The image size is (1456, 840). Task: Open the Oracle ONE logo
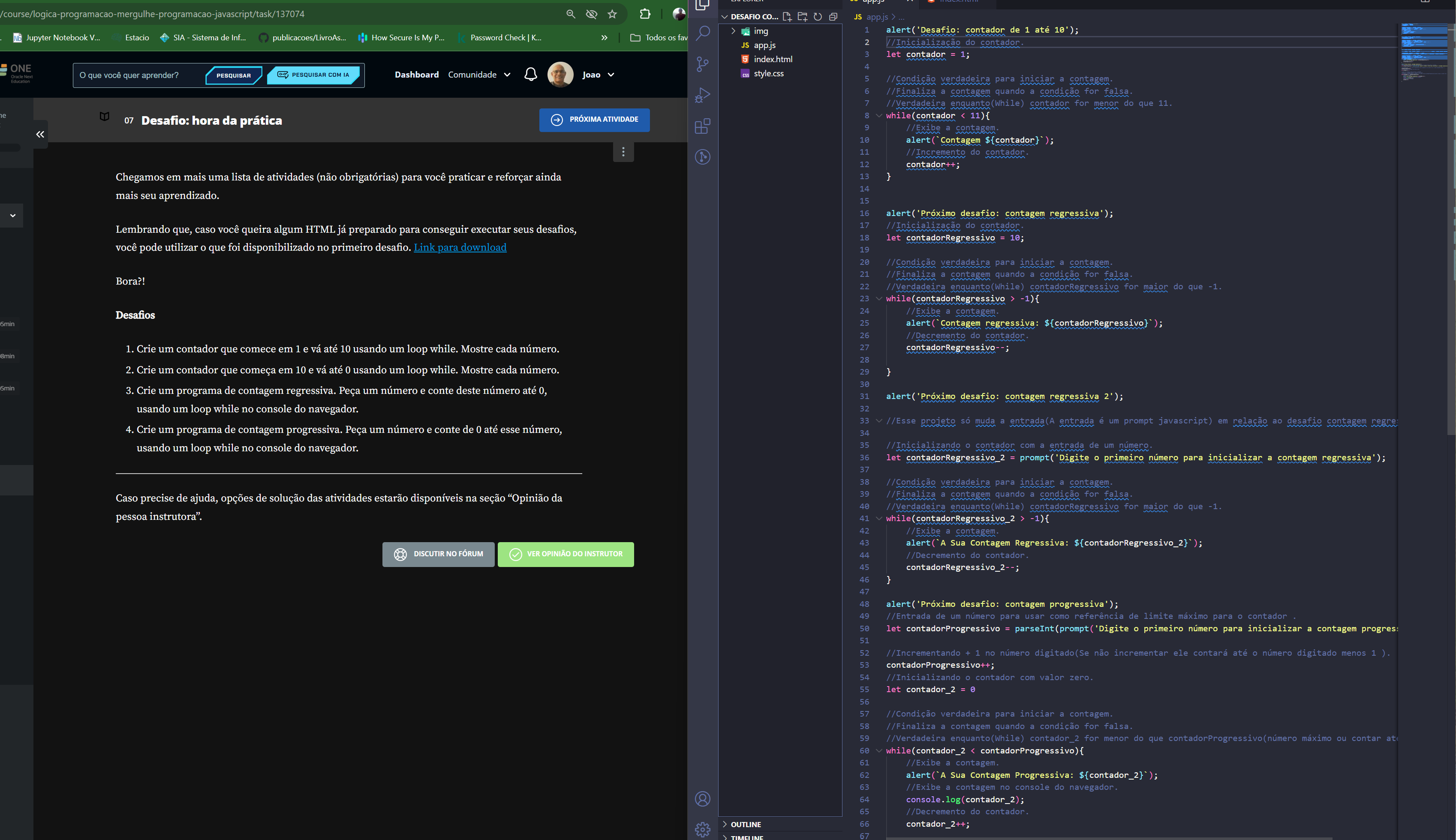coord(16,73)
